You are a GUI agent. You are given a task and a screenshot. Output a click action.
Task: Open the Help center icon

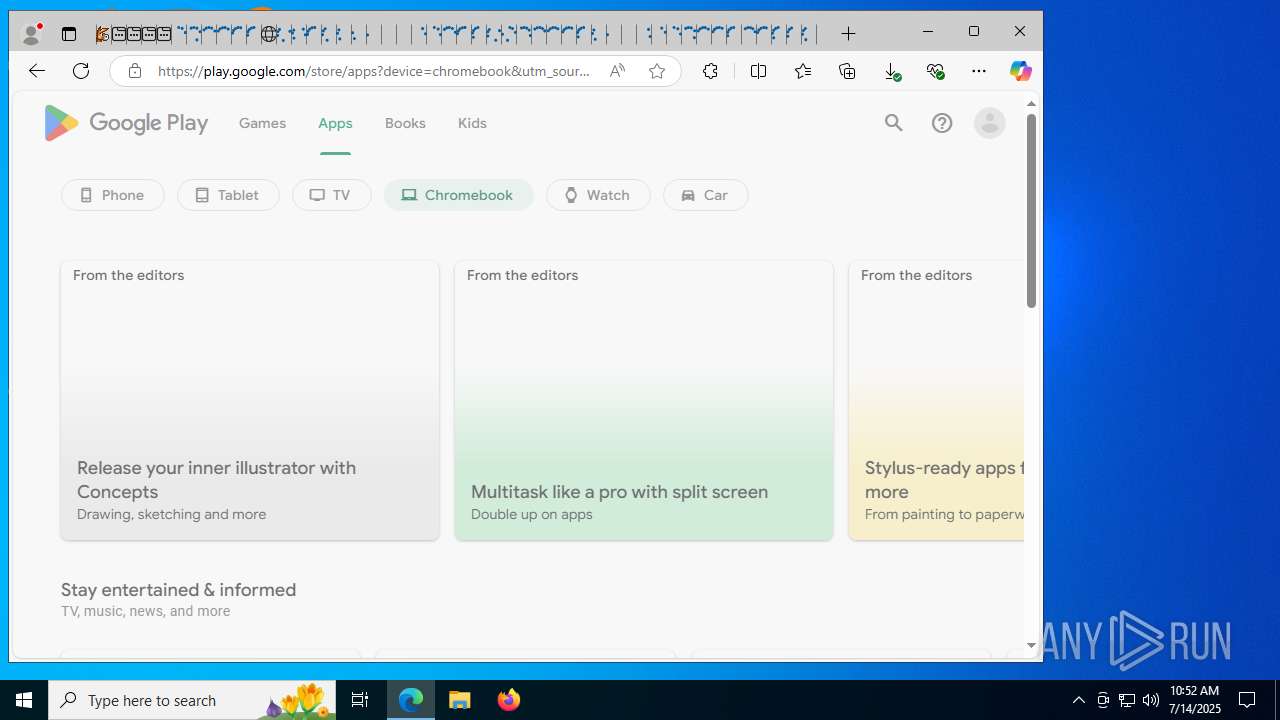click(x=942, y=123)
